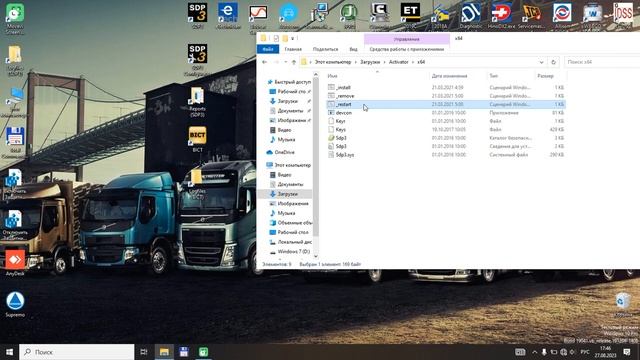Open the Quick Access toolbar customize dropdown
The height and width of the screenshot is (360, 640).
click(x=293, y=38)
